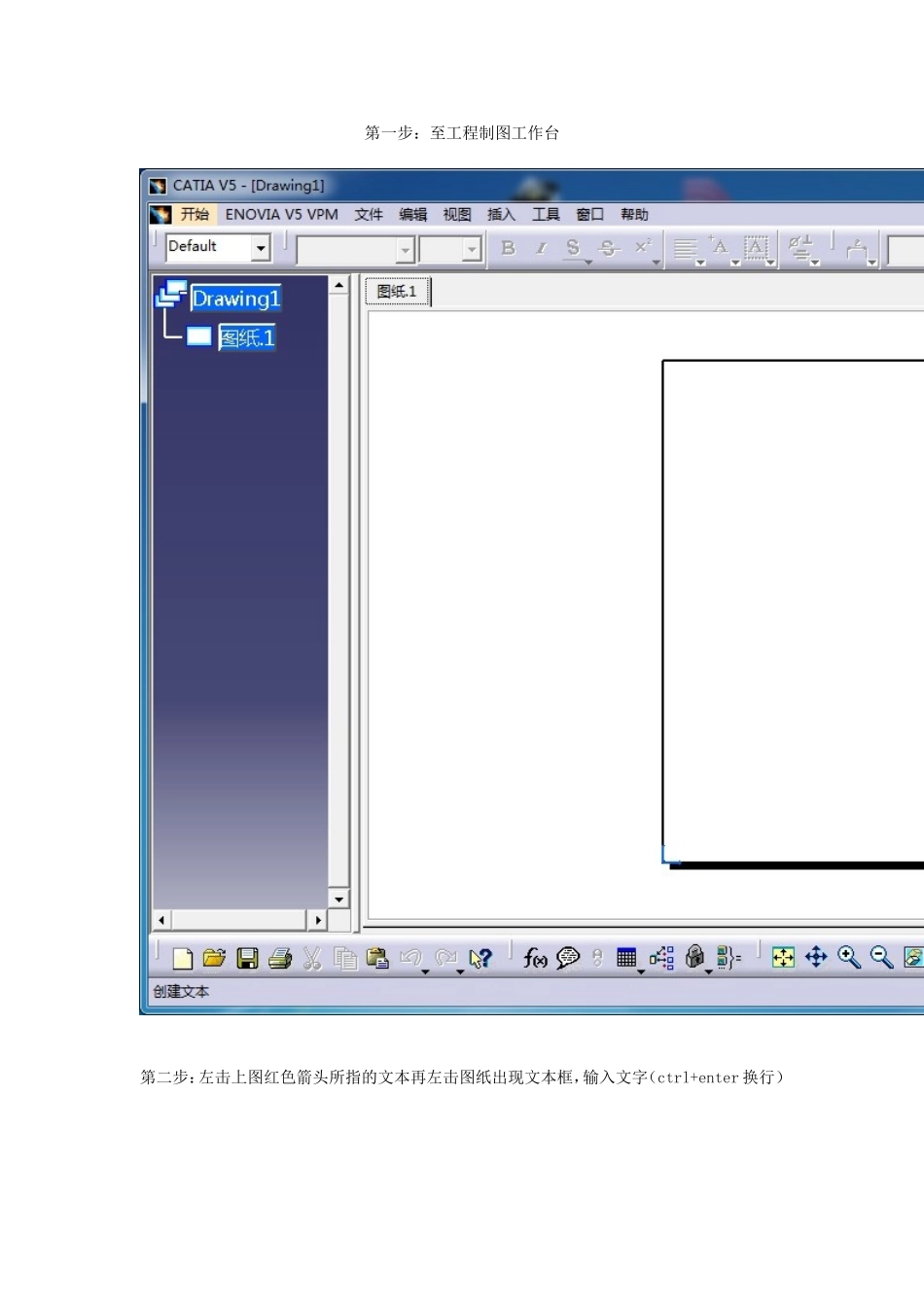Click the New document icon
This screenshot has height=1307, width=924.
[182, 958]
